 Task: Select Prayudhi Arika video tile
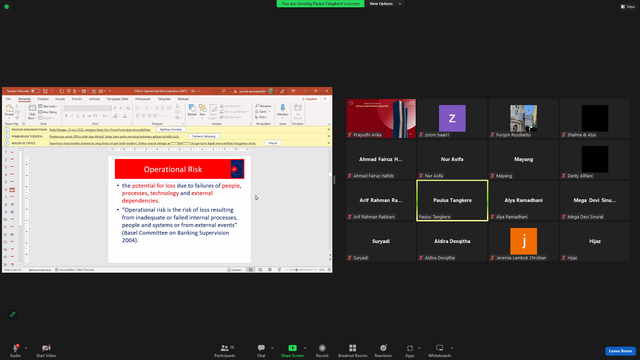pyautogui.click(x=381, y=118)
